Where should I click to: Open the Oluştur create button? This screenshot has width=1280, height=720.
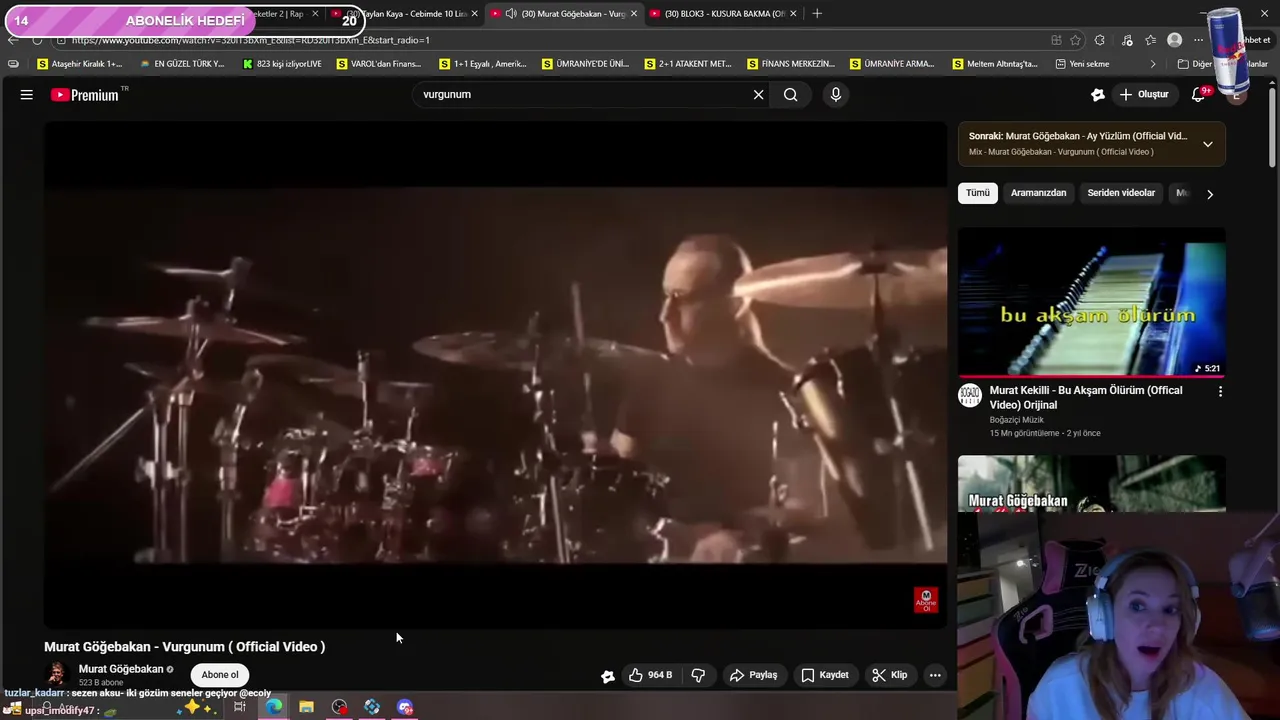click(x=1144, y=95)
